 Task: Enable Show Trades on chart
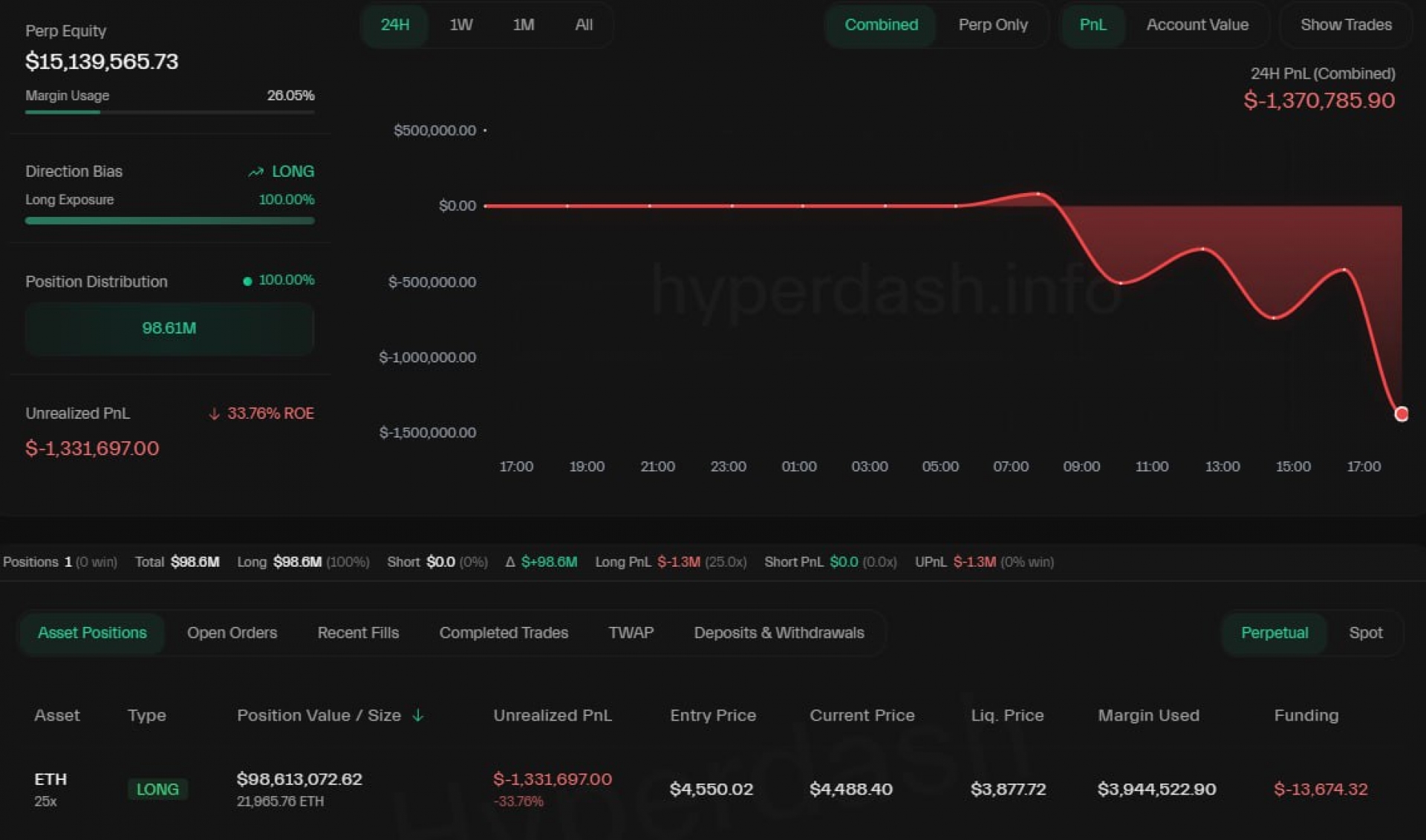click(1345, 25)
